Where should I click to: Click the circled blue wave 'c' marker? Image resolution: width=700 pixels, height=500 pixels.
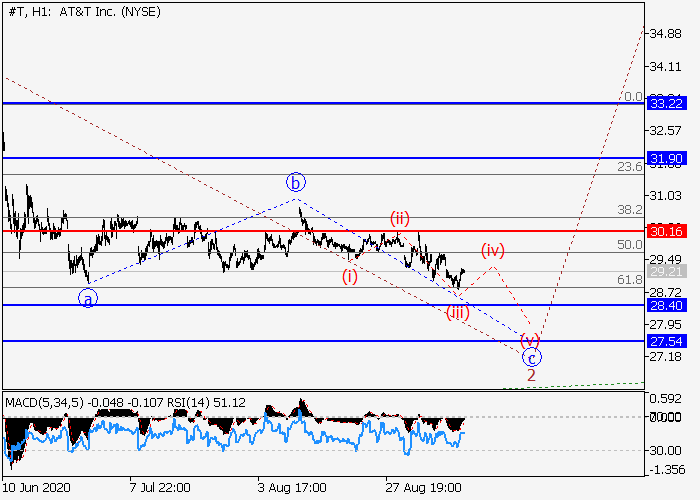[x=532, y=357]
